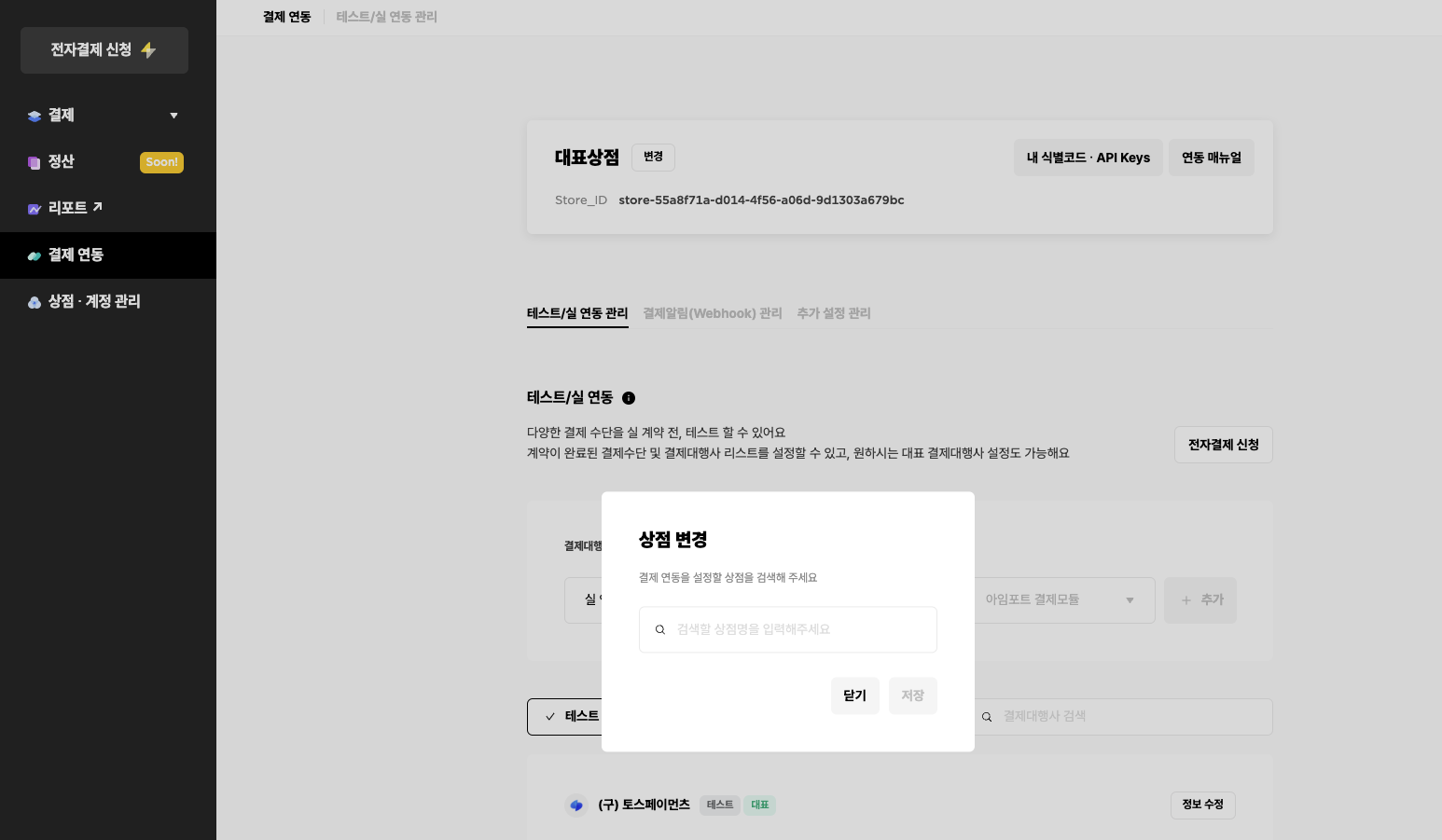Select the 테스트/실 연동 관리 tab
Image resolution: width=1442 pixels, height=840 pixels.
(576, 313)
